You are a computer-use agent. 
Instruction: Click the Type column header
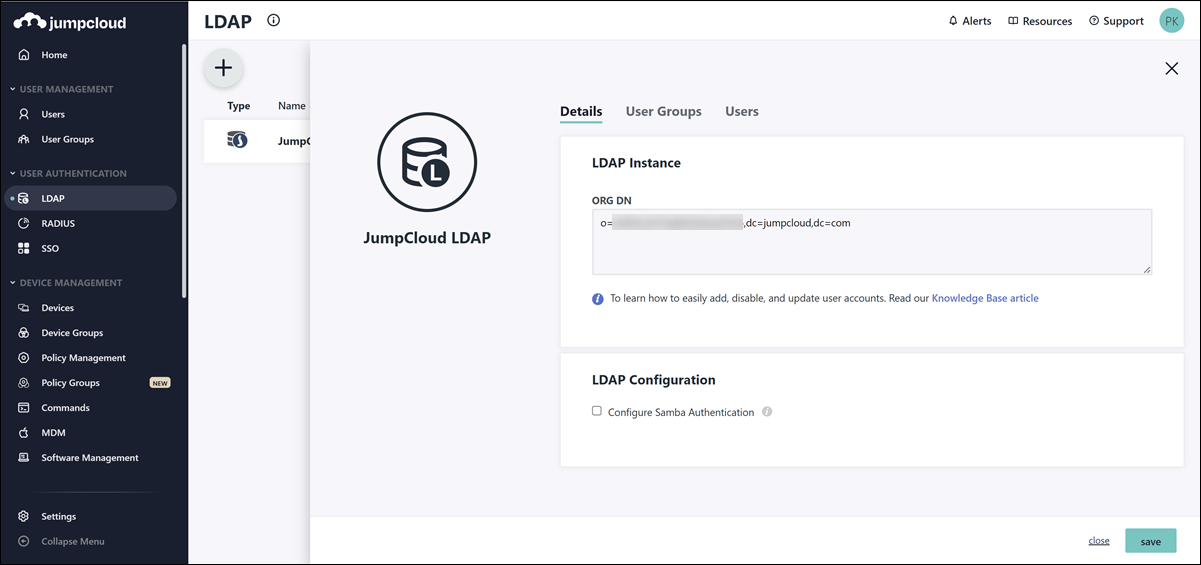(x=239, y=105)
